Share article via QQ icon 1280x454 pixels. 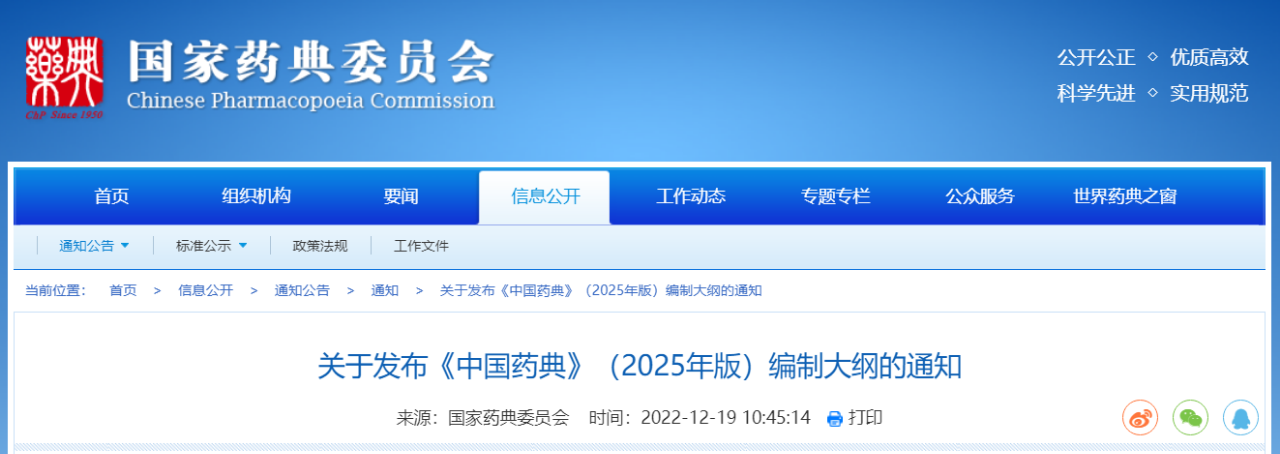click(x=1241, y=418)
